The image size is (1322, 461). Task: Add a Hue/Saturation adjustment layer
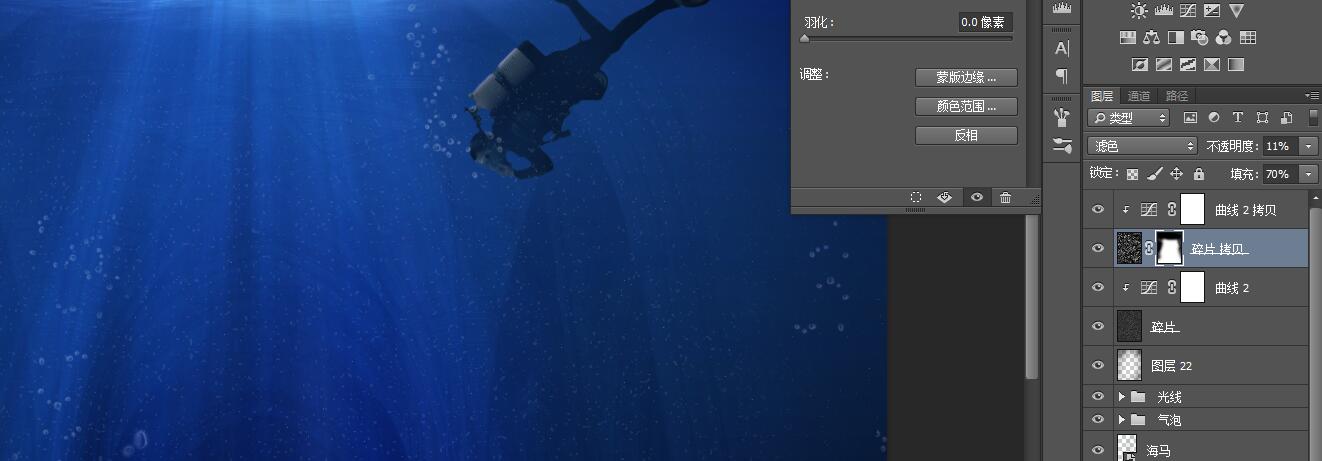point(1127,38)
